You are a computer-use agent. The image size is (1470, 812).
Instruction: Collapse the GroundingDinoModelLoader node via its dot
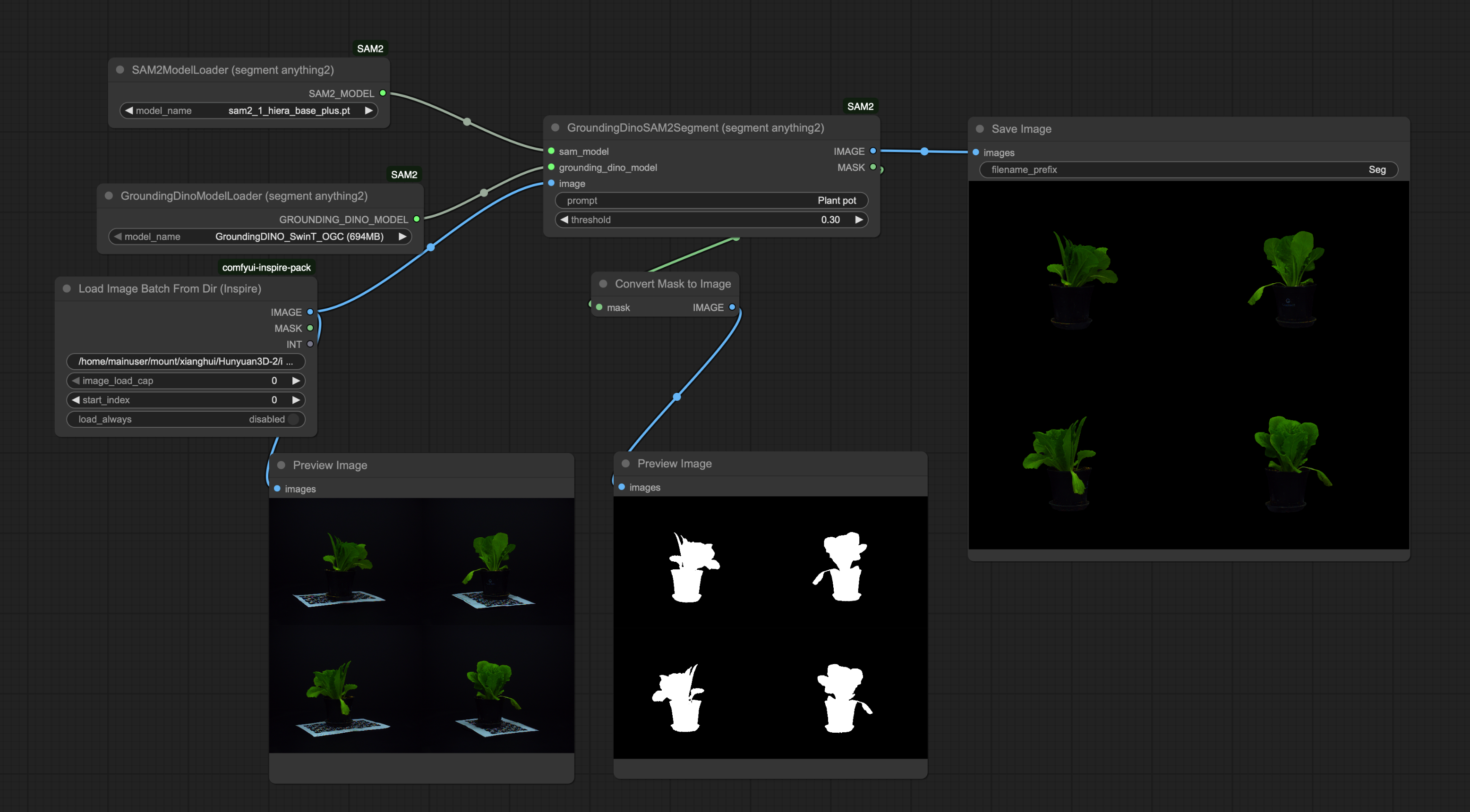click(x=109, y=195)
